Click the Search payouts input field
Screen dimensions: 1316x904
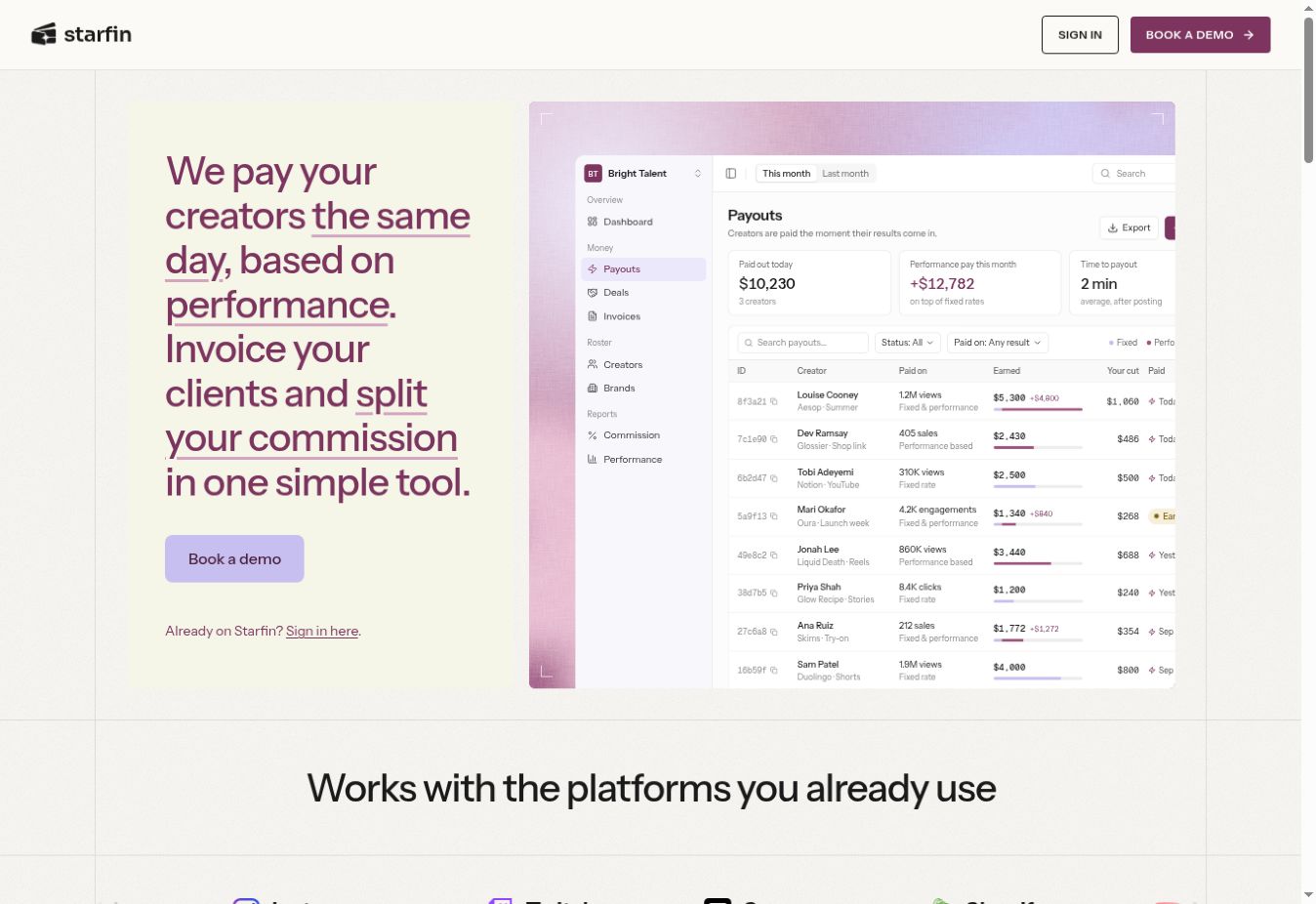point(802,343)
